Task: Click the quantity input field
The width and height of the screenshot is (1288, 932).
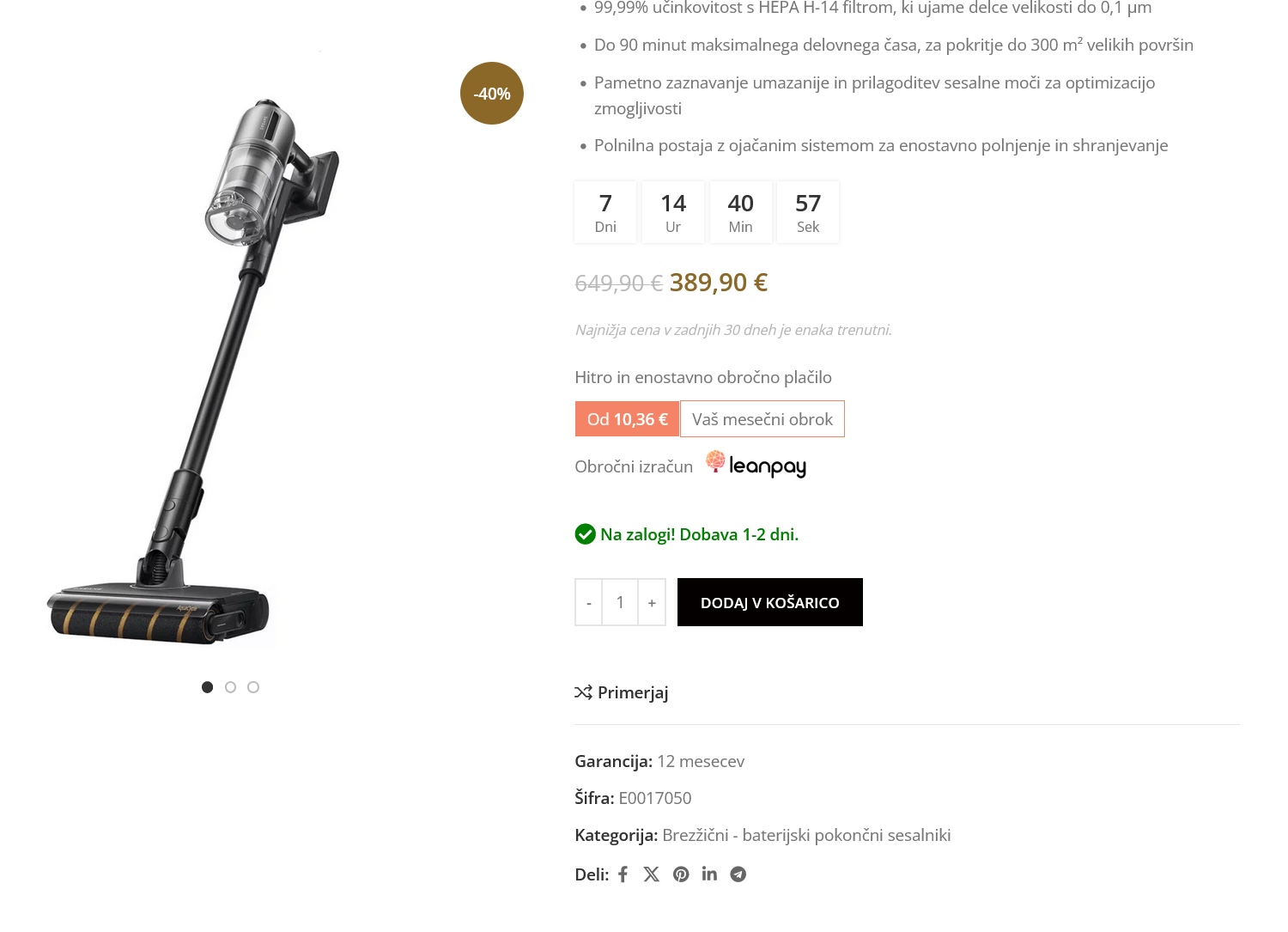Action: [620, 602]
